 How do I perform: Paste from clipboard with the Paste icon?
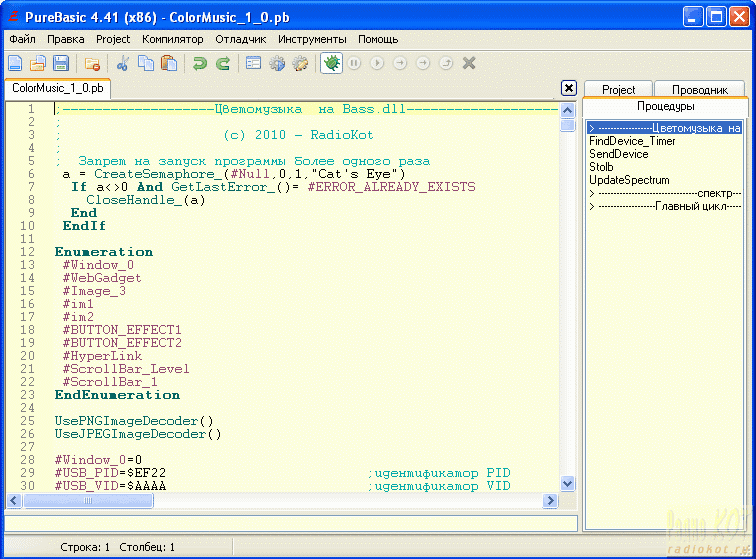click(169, 63)
